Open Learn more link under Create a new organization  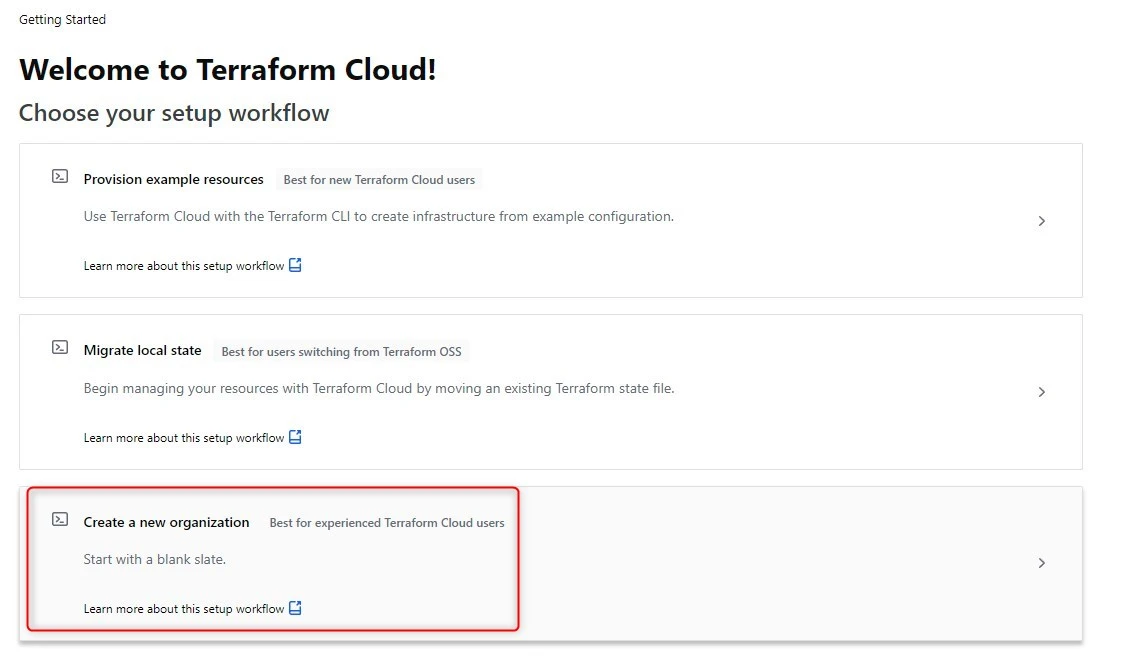(184, 609)
